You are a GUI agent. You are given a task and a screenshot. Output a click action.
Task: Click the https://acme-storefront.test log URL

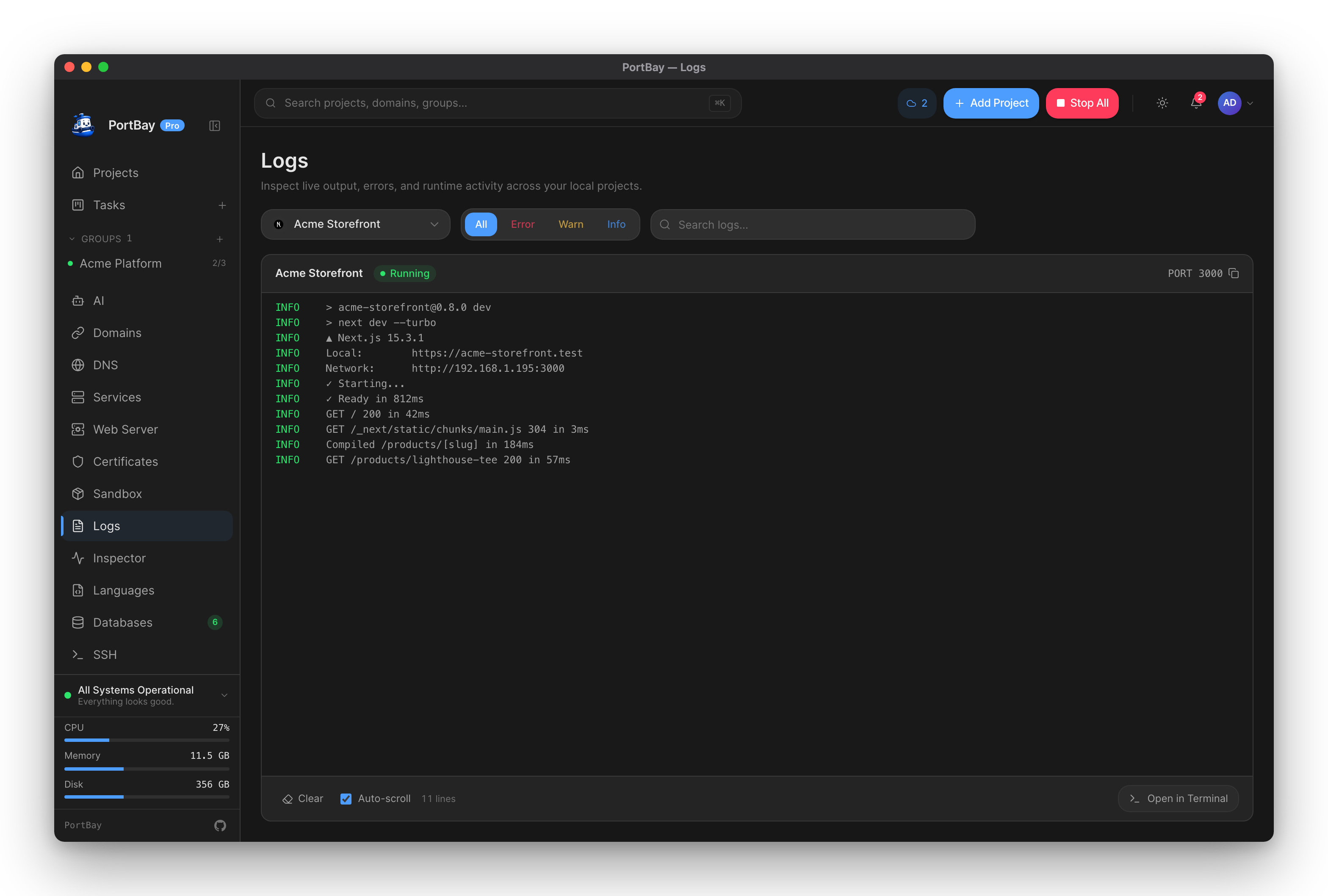497,353
